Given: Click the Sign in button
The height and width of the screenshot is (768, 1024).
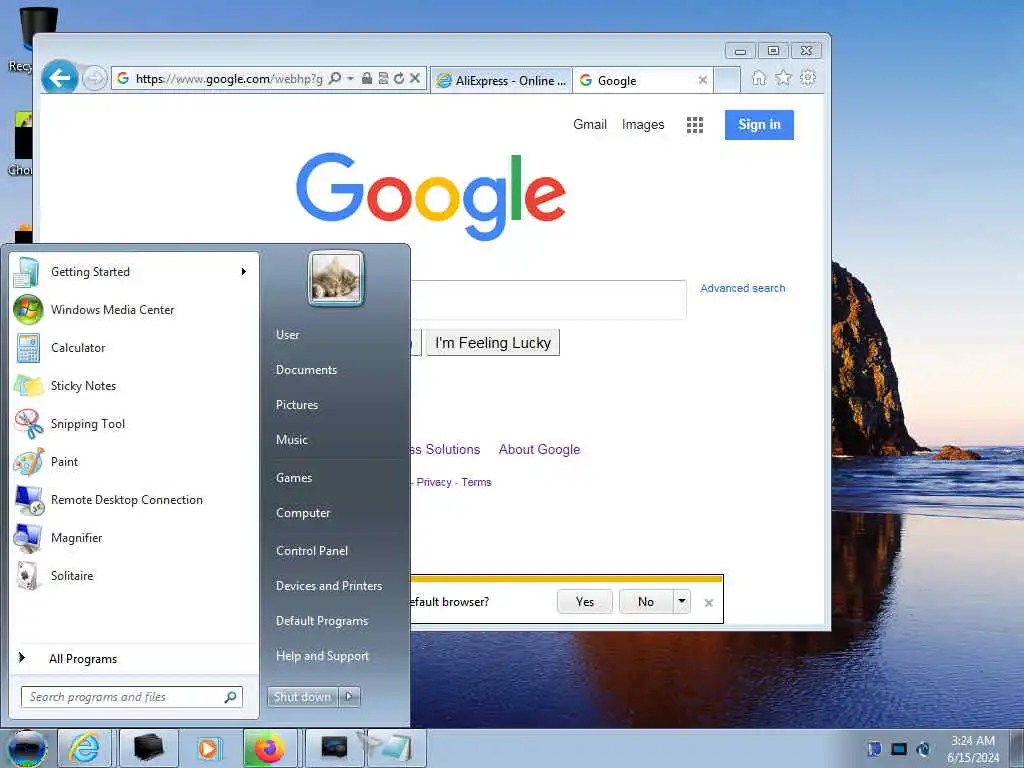Looking at the screenshot, I should pyautogui.click(x=759, y=125).
